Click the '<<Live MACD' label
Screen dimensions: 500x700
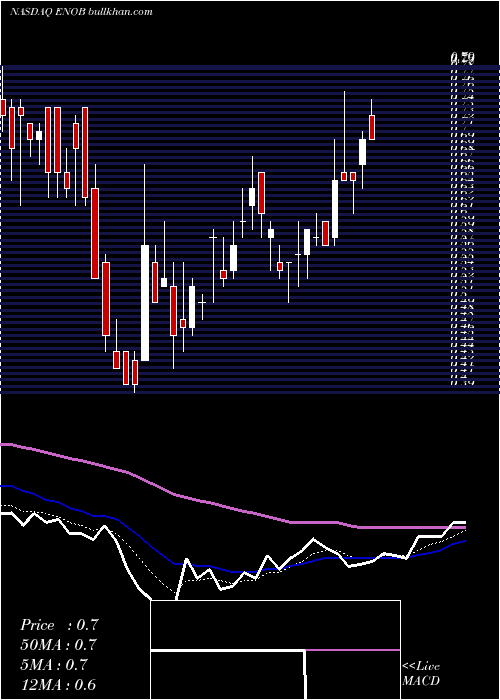coord(421,674)
